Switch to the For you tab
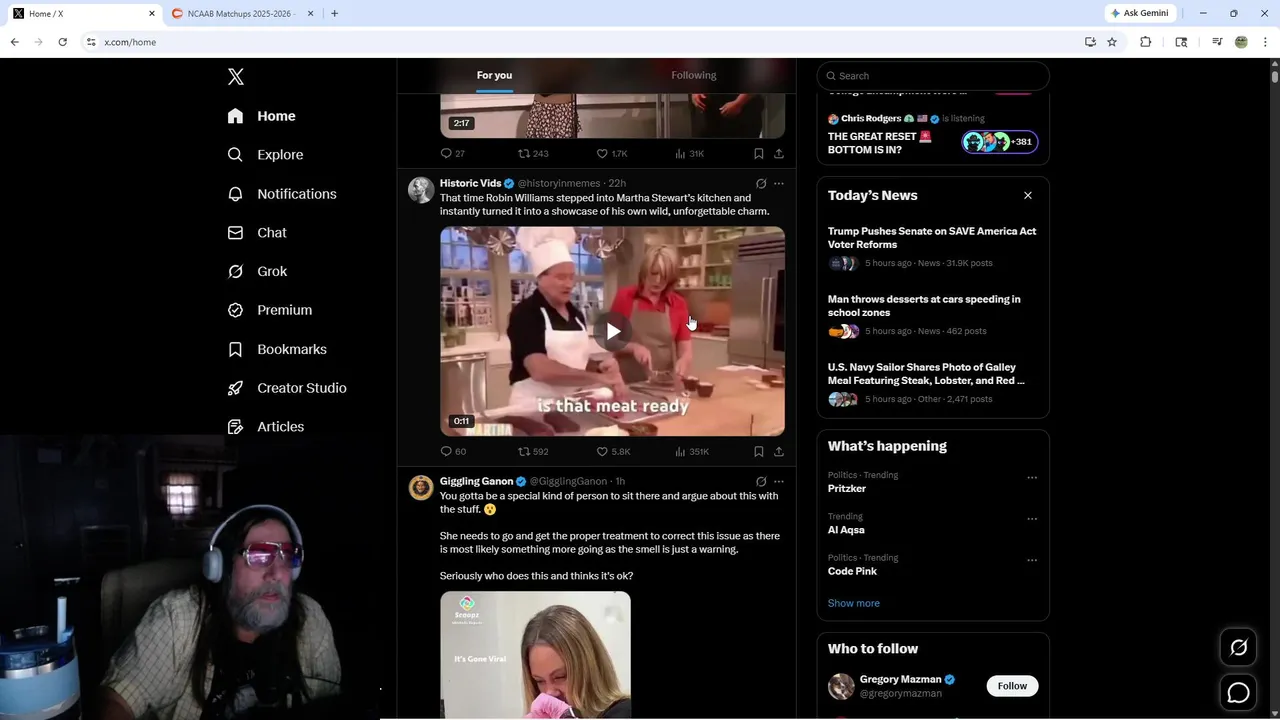This screenshot has width=1280, height=720. click(x=494, y=75)
